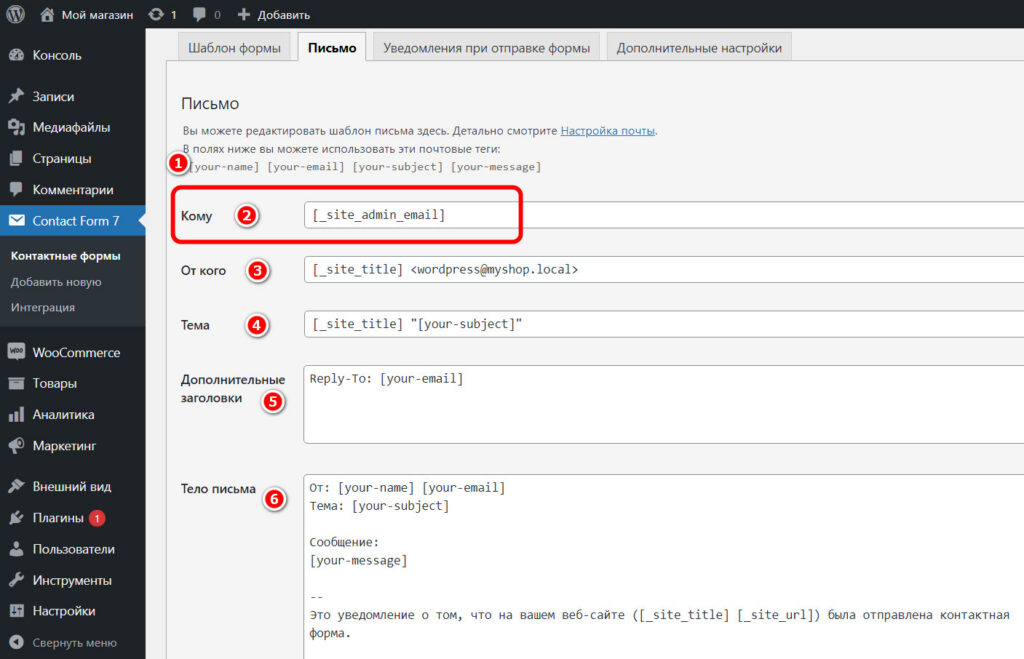Open Комментарии in the sidebar

(72, 189)
